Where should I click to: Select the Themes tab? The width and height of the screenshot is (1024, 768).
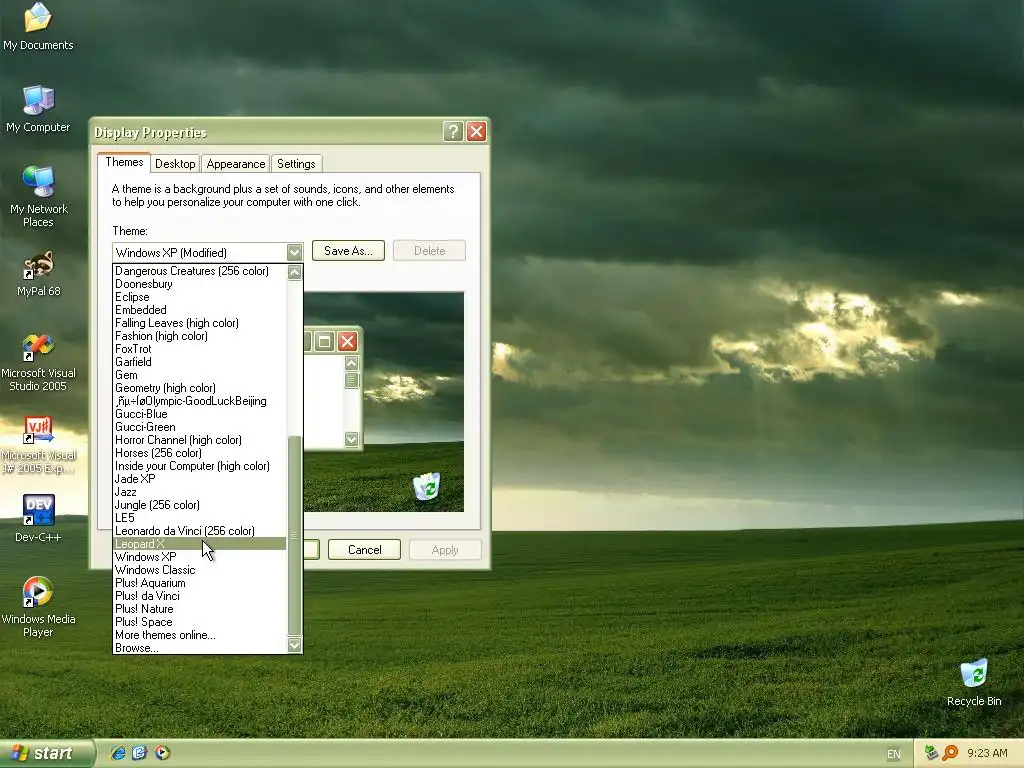coord(124,162)
